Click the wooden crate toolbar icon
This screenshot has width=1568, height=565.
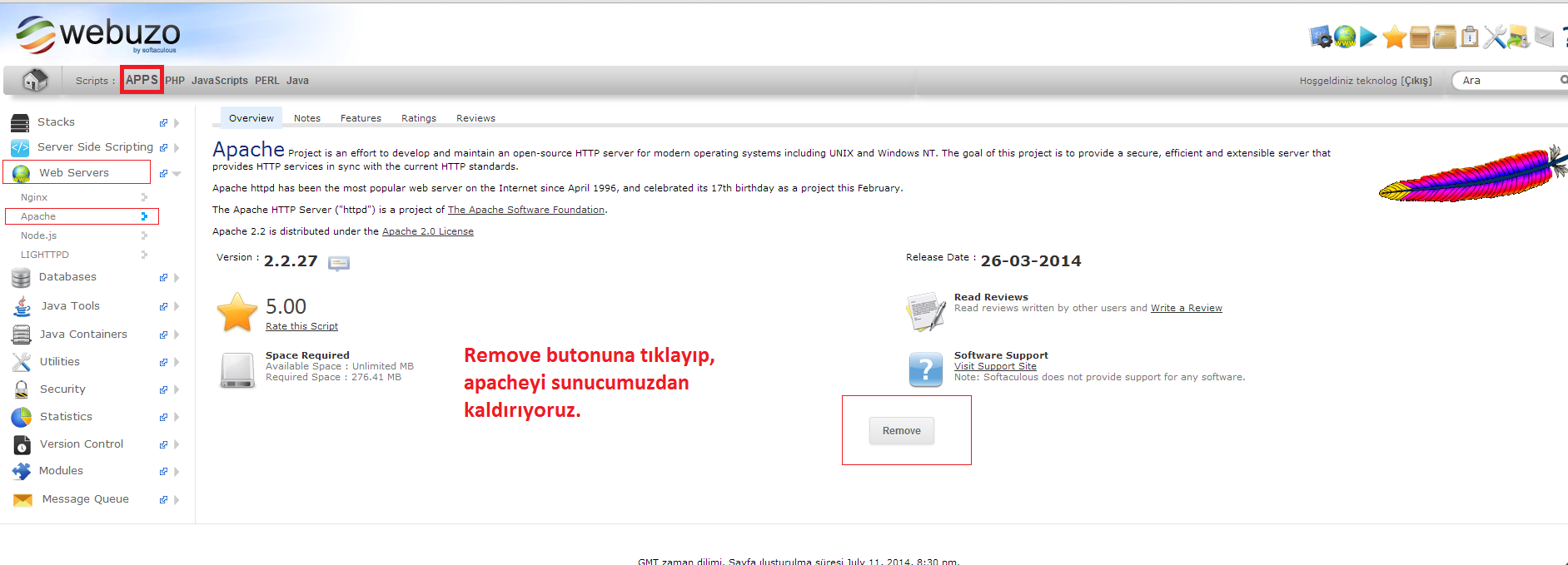point(1420,37)
